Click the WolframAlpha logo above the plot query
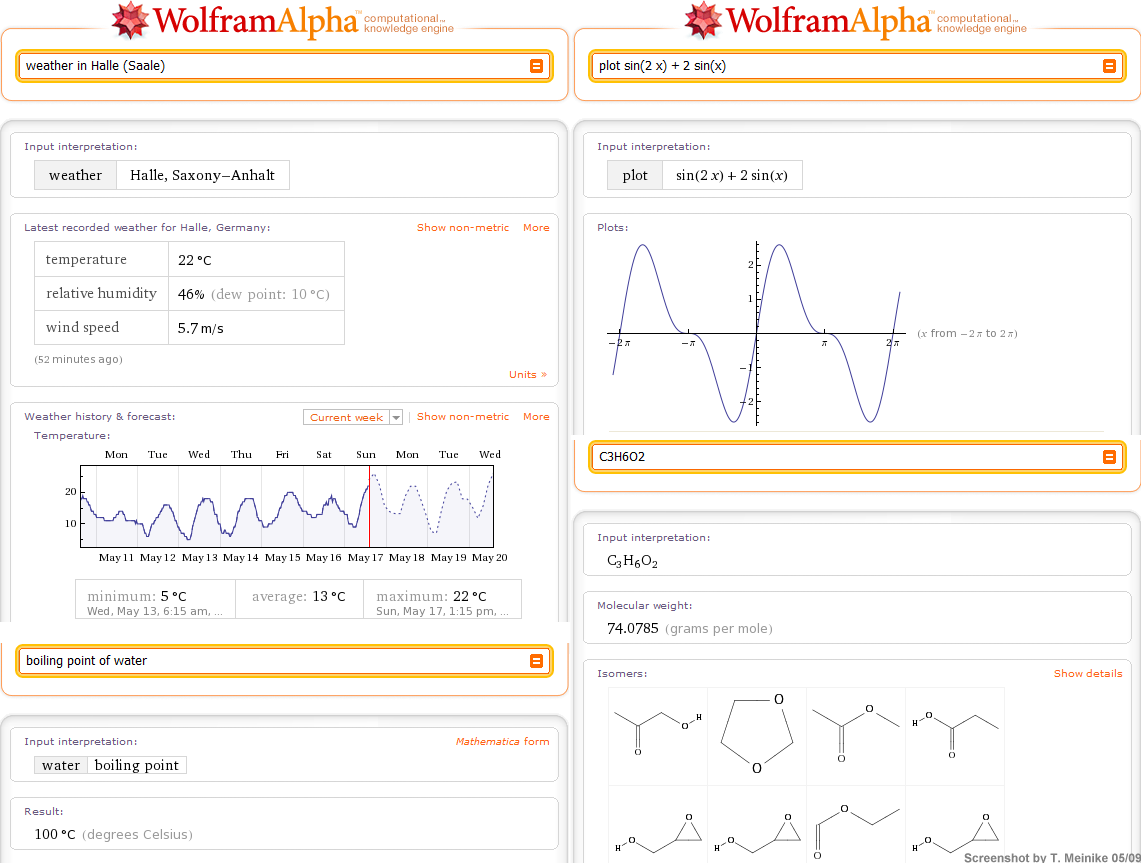 (x=855, y=20)
